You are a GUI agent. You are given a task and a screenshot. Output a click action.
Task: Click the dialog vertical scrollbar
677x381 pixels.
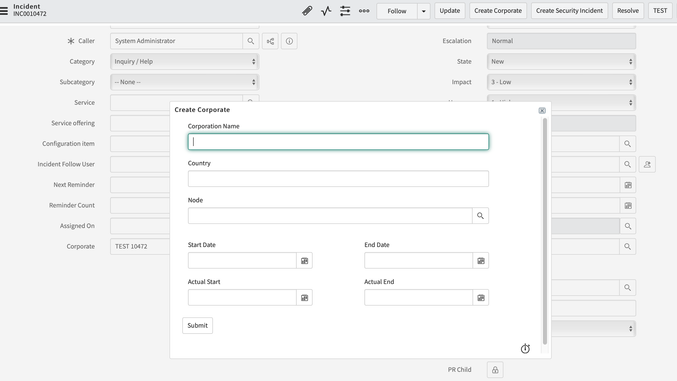point(545,231)
